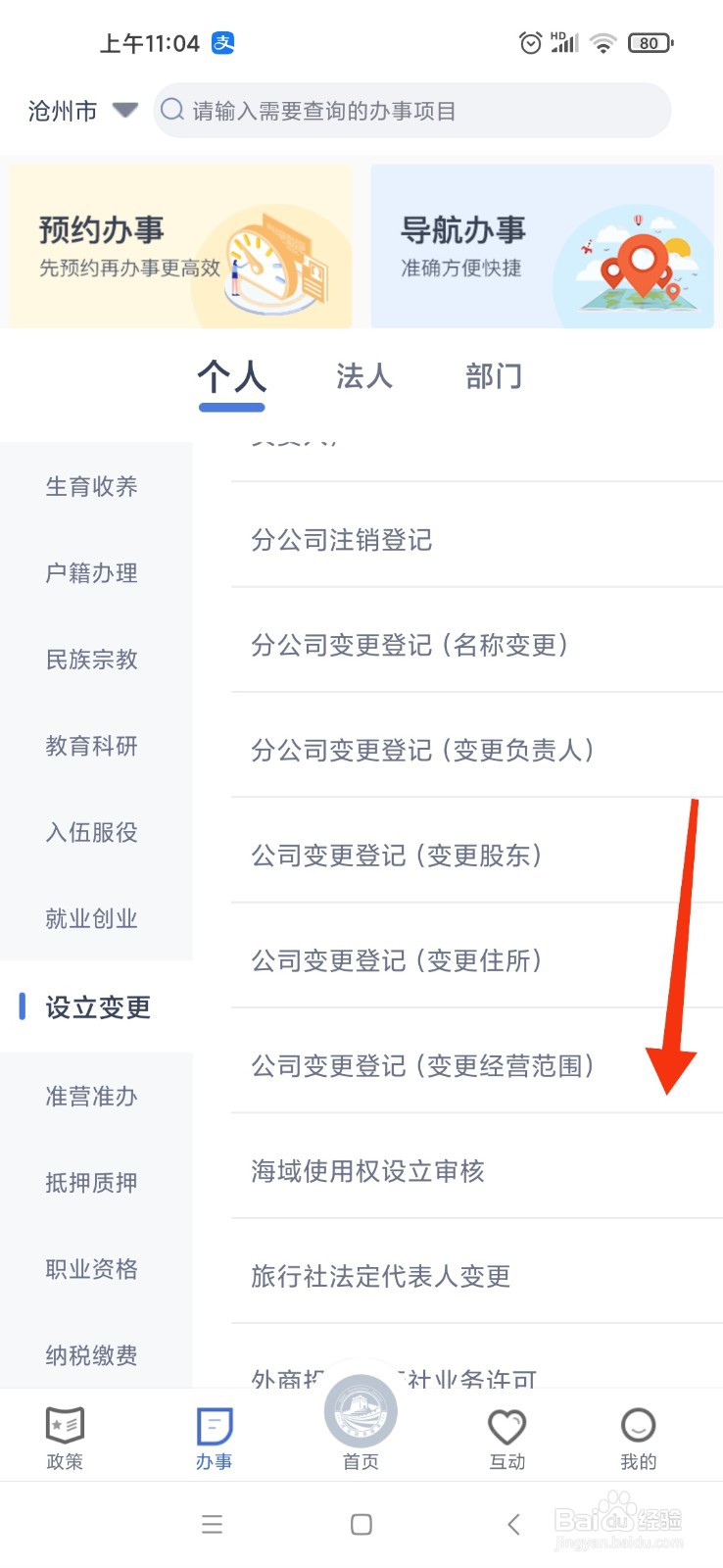Viewport: 723px width, 1568px height.
Task: Tap Android recent apps menu icon
Action: click(212, 1524)
